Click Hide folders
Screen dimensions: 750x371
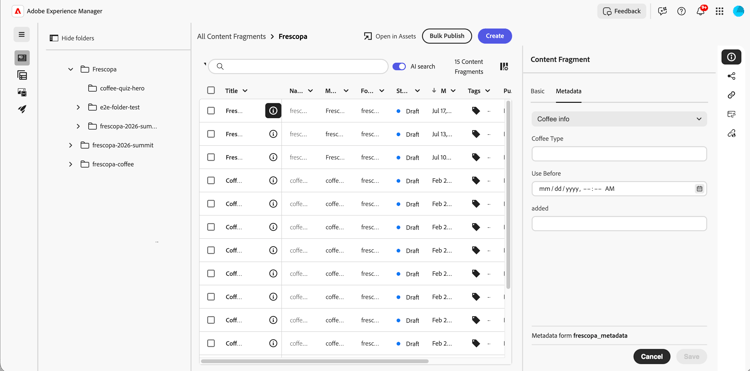[x=72, y=38]
